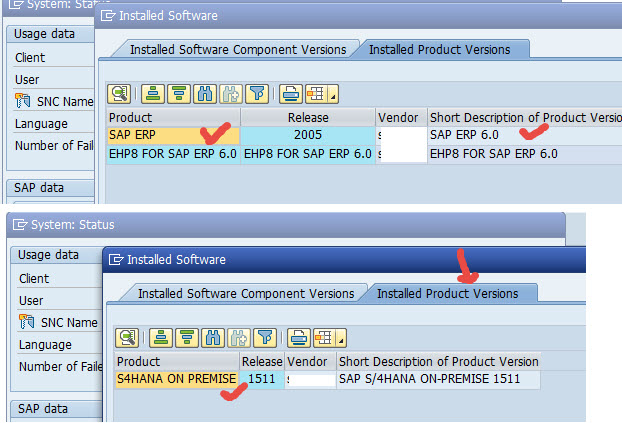Screen dimensions: 622x423
Task: Open Installed Software Component Versions tab, lower window
Action: (x=245, y=293)
